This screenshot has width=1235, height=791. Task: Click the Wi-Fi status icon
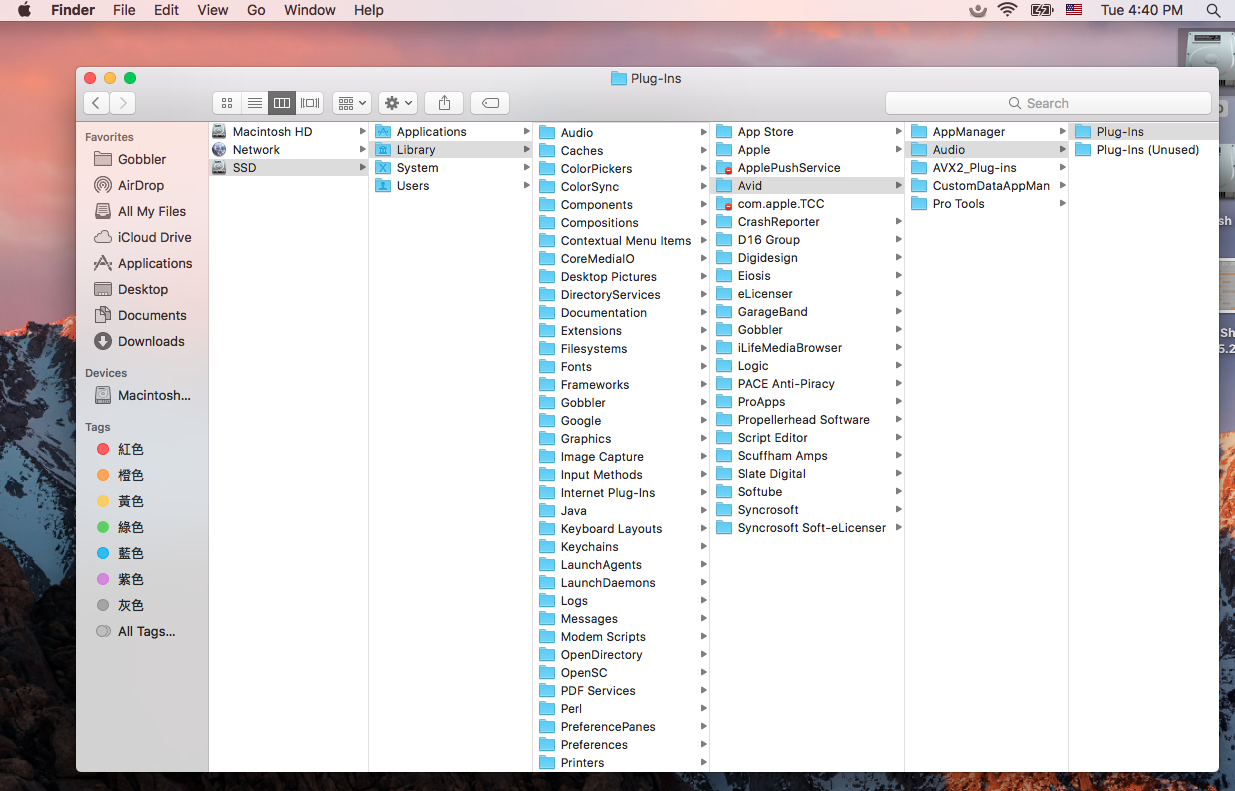point(1007,10)
